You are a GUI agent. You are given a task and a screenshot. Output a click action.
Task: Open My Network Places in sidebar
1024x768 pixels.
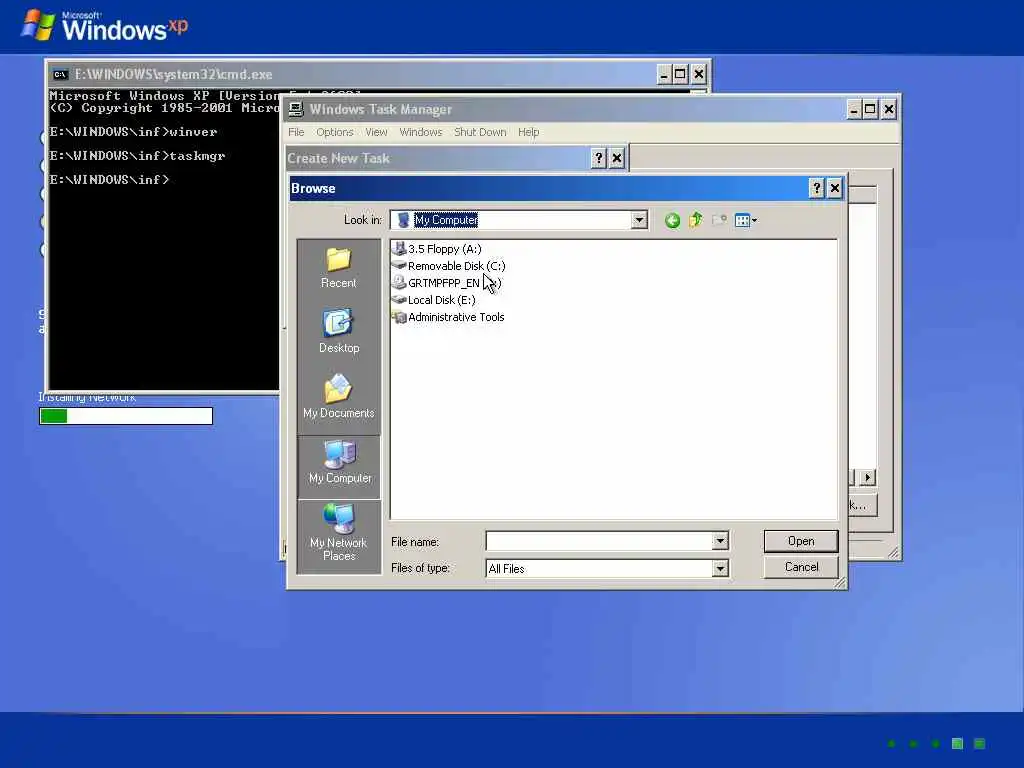(339, 532)
